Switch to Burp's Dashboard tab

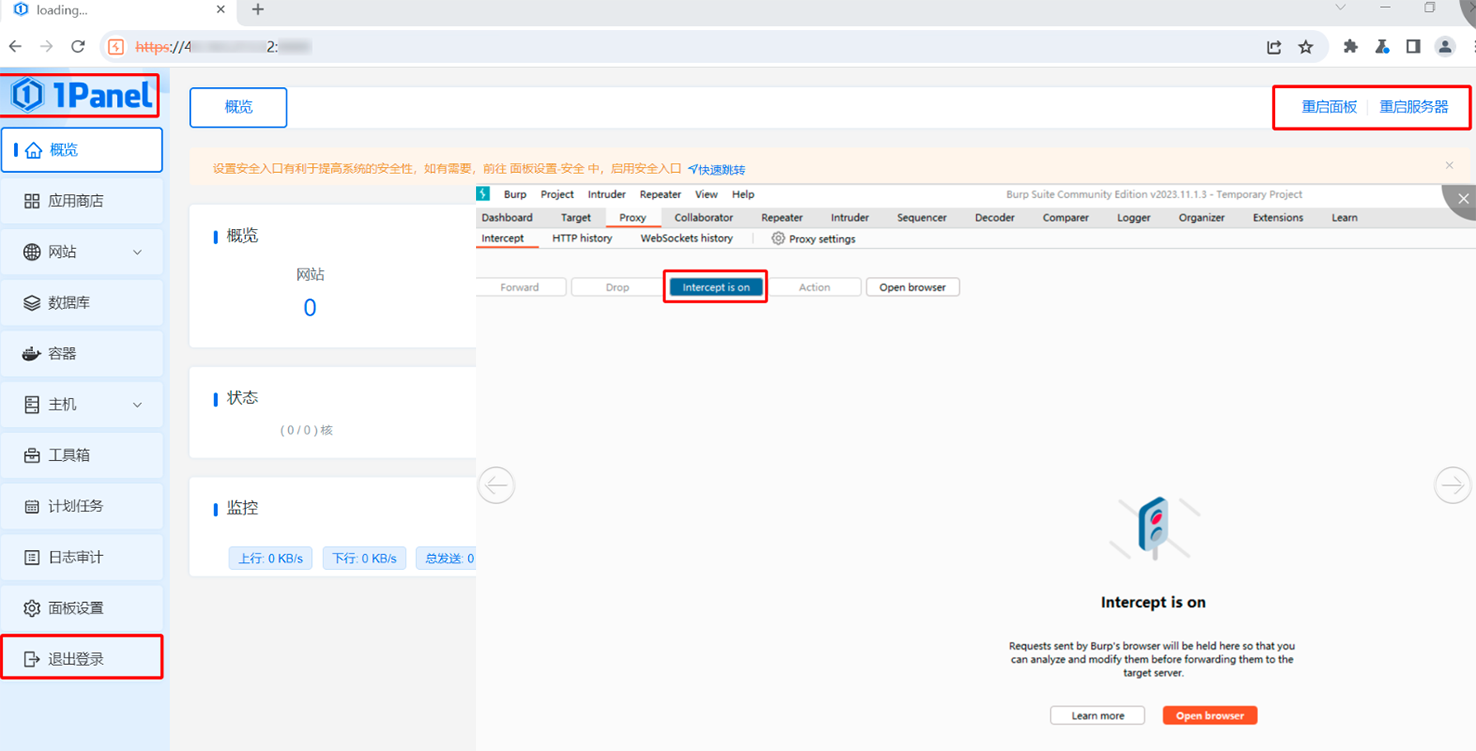(x=507, y=217)
